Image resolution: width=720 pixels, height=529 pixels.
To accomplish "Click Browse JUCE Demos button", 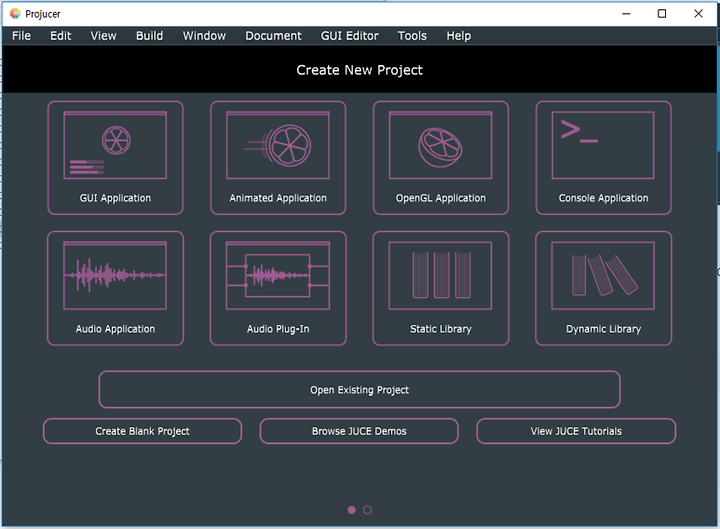I will [x=359, y=431].
